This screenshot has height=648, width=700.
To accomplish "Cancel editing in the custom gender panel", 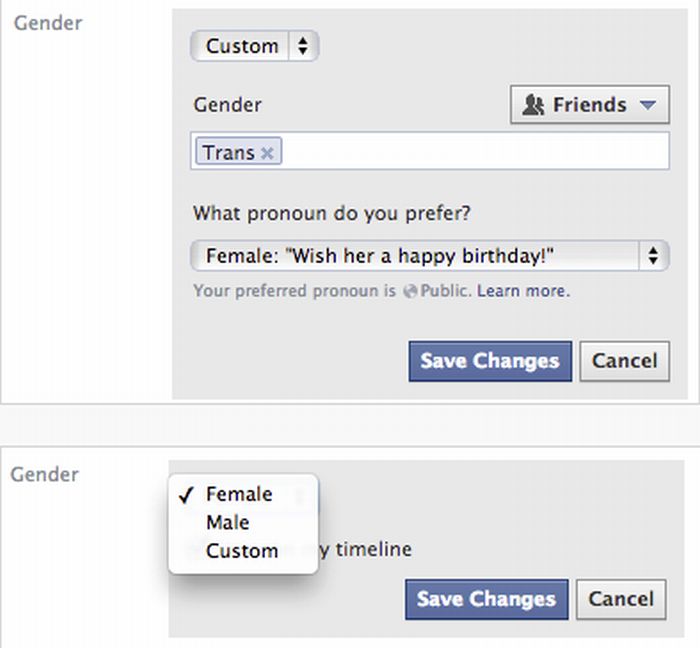I will (624, 361).
